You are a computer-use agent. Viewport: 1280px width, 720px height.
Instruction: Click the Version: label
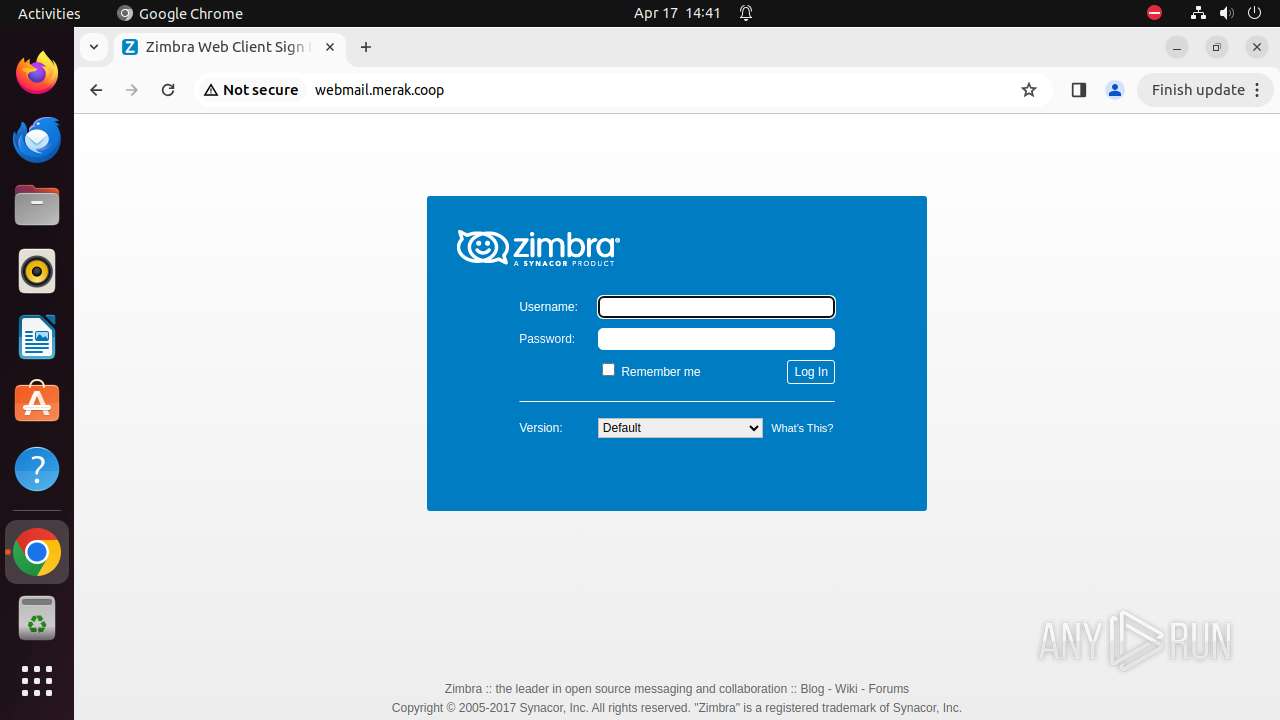[x=541, y=428]
